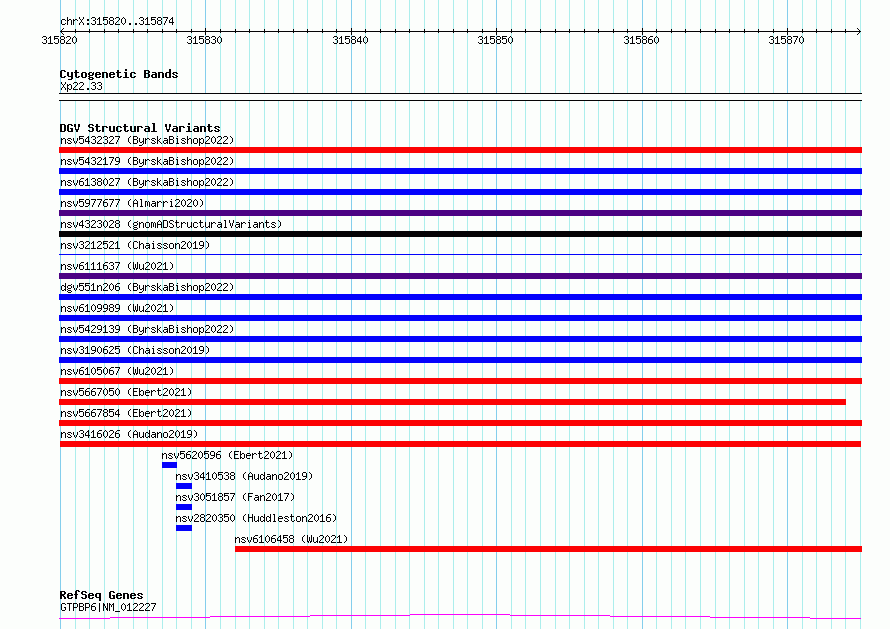Viewport: 890px width, 629px height.
Task: Click nsv3051857 (Fan2017) label
Action: pyautogui.click(x=236, y=497)
